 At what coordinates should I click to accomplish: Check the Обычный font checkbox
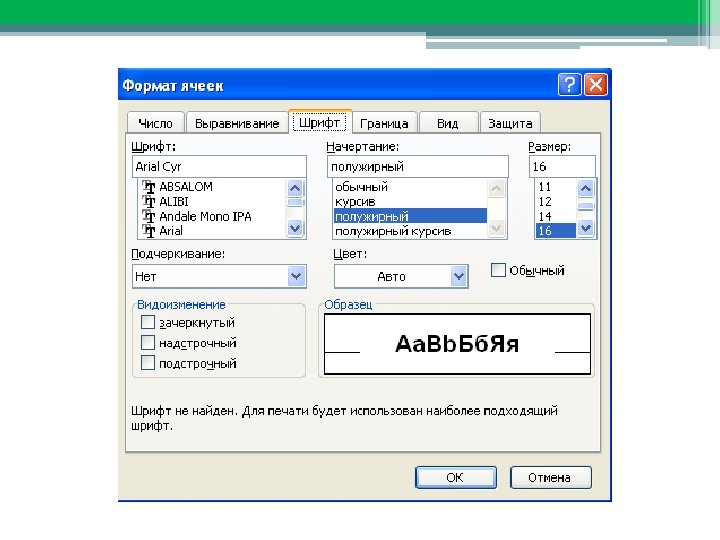498,270
